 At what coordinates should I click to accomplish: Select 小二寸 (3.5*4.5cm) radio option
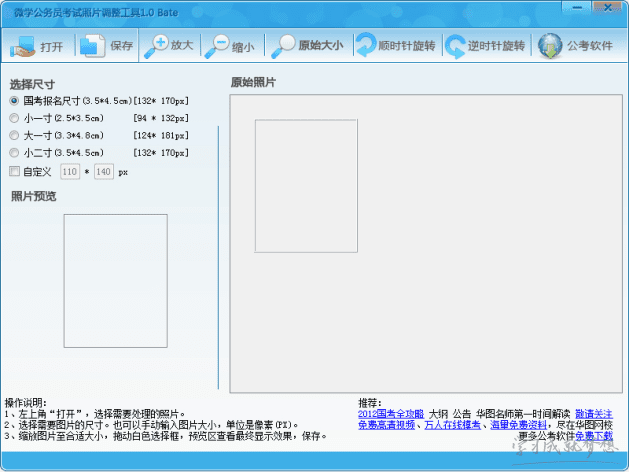(x=14, y=152)
